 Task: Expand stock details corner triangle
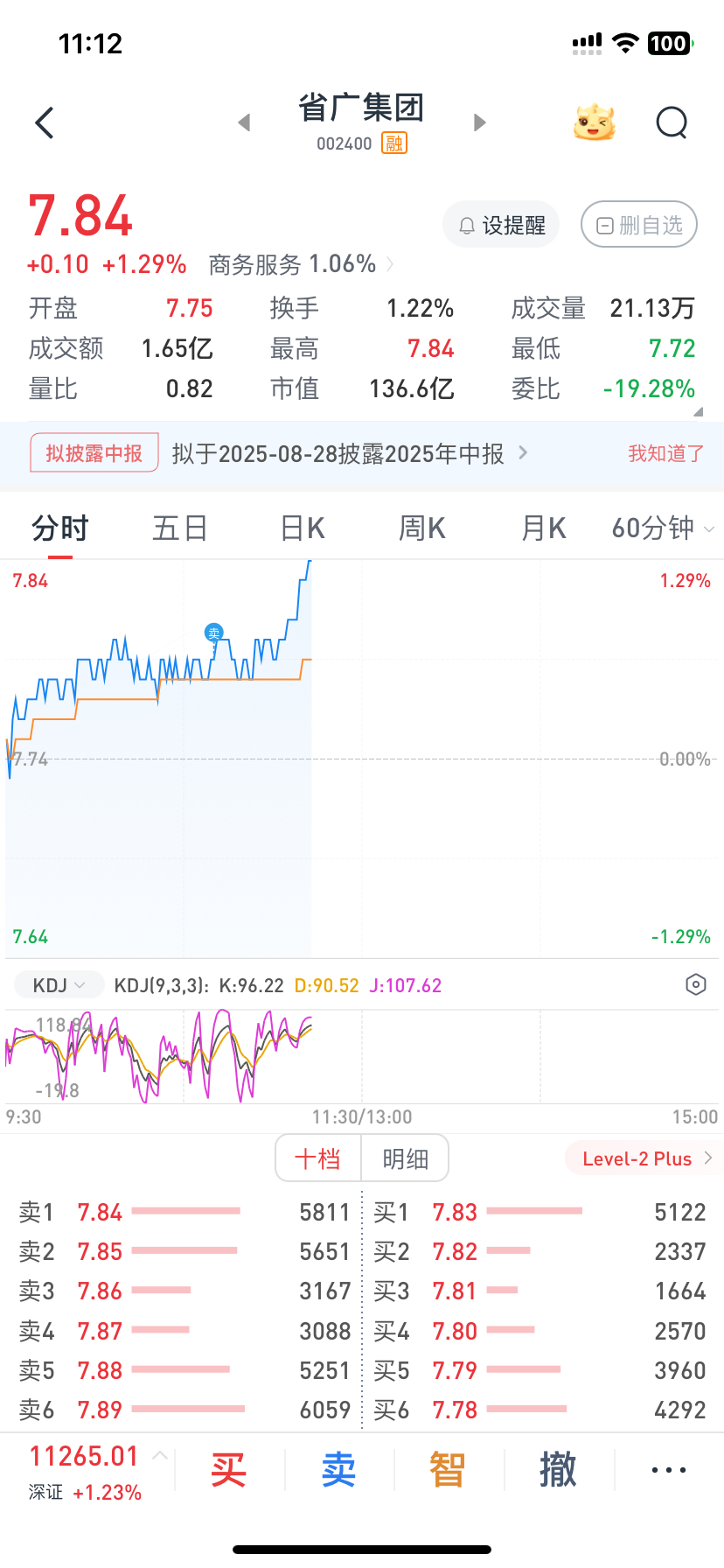[698, 411]
